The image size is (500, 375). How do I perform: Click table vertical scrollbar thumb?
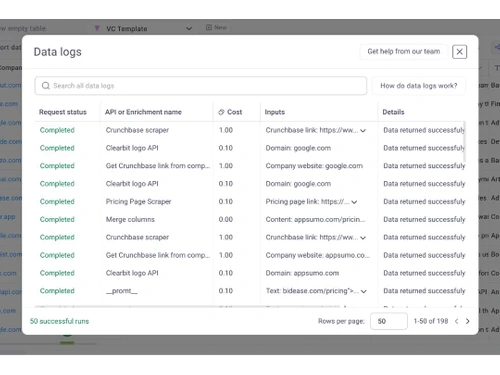(464, 142)
